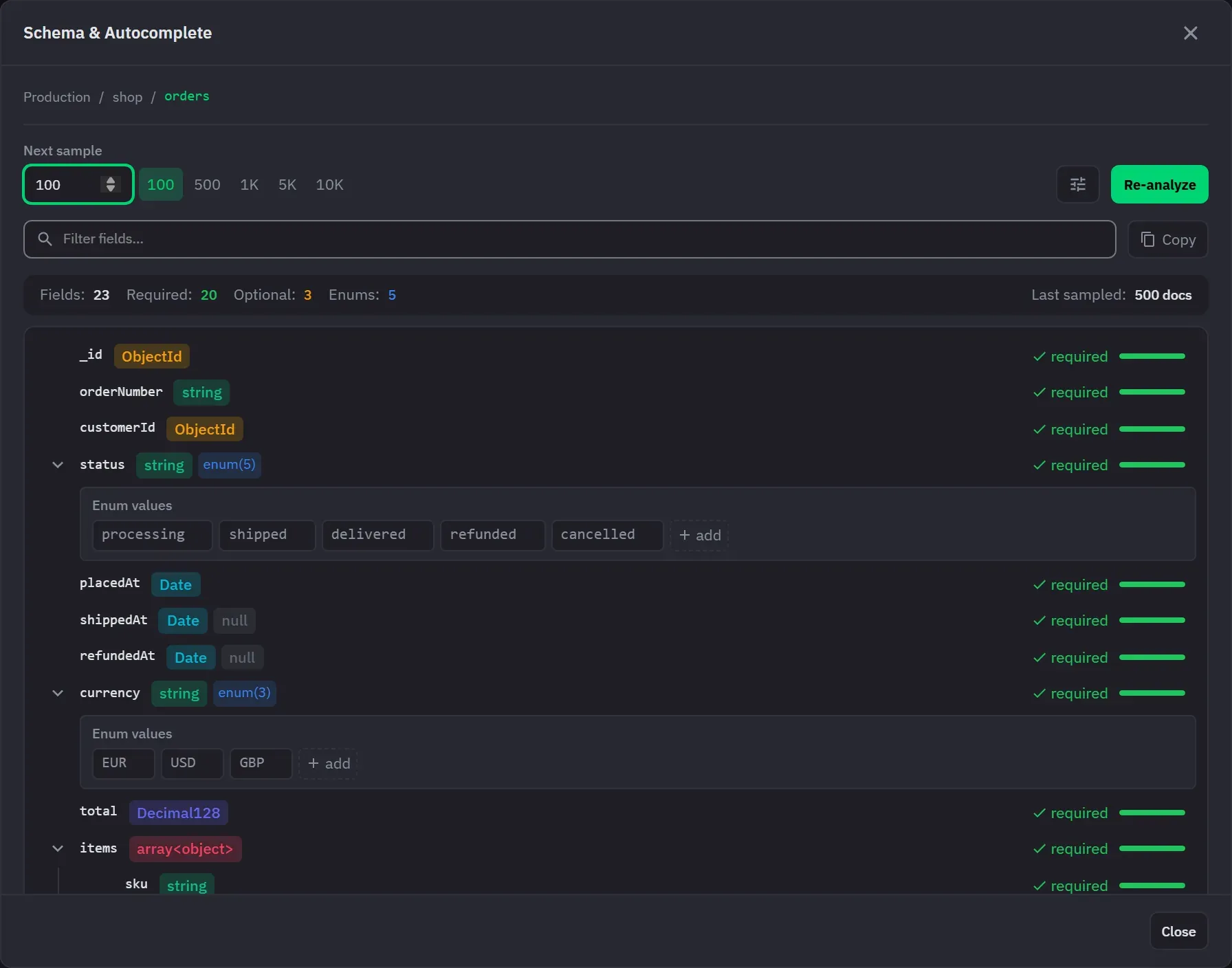The width and height of the screenshot is (1232, 968).
Task: Focus the Filter fields search box
Action: point(569,239)
